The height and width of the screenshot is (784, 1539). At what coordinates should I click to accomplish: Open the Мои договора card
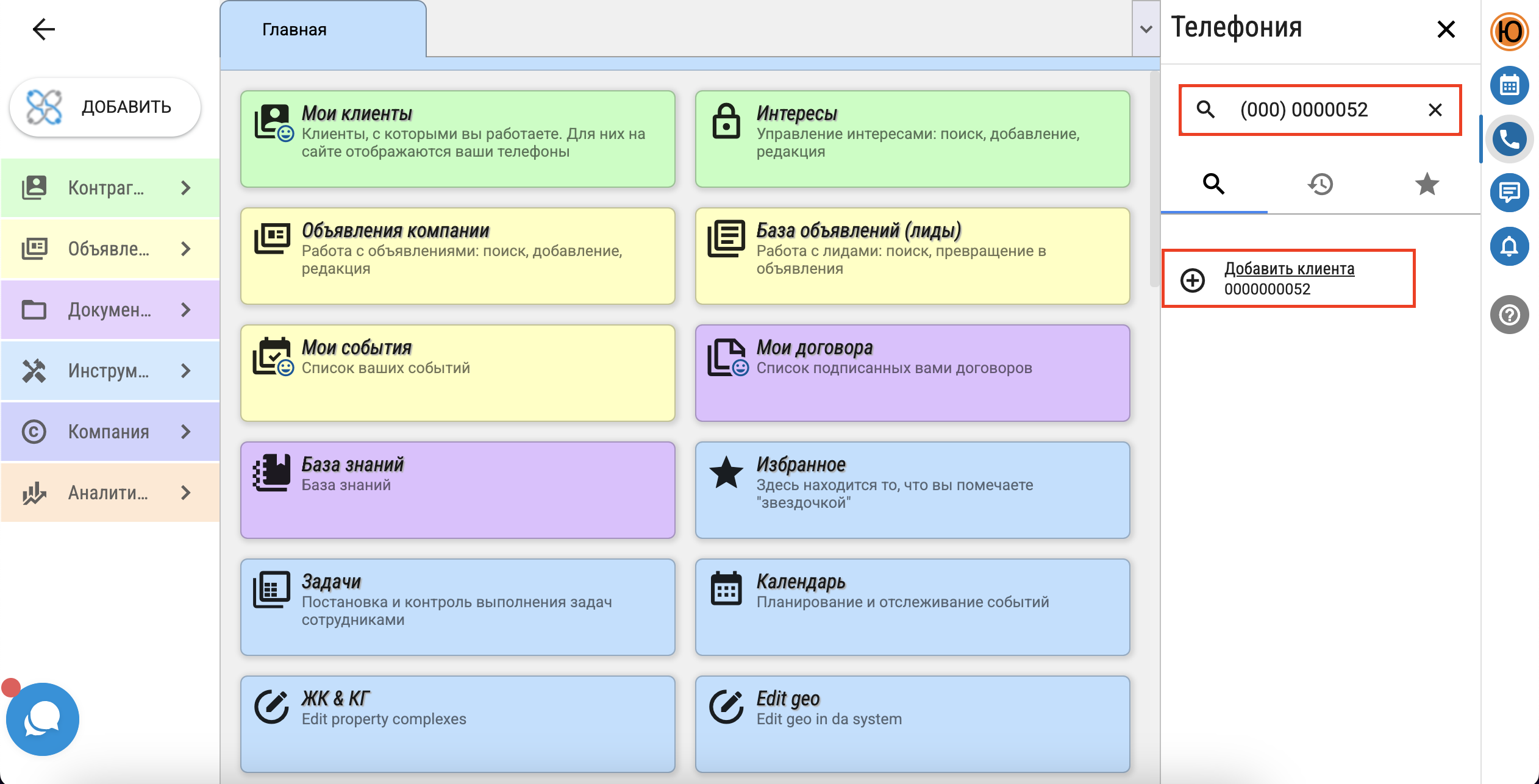912,373
